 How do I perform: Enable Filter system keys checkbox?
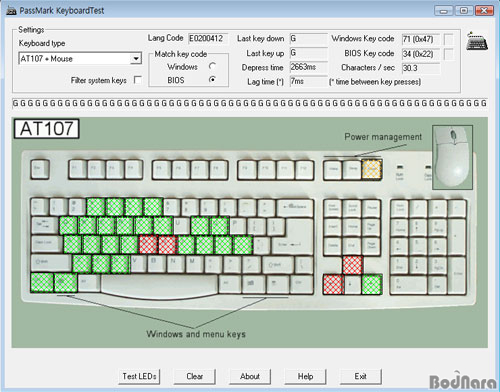pos(137,80)
